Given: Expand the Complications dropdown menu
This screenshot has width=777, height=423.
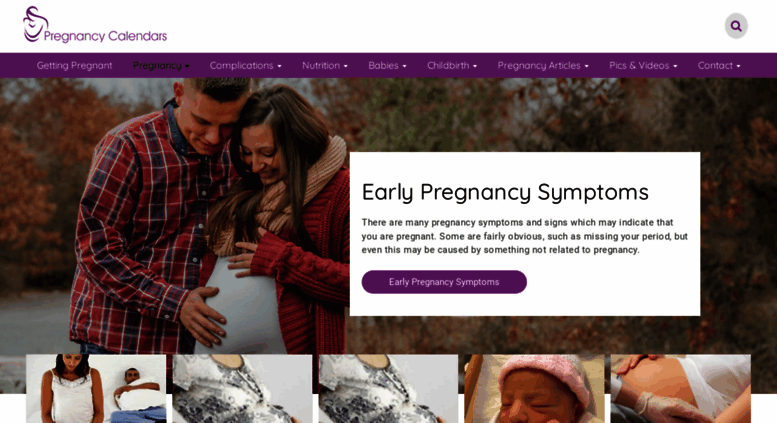Looking at the screenshot, I should click(x=245, y=65).
